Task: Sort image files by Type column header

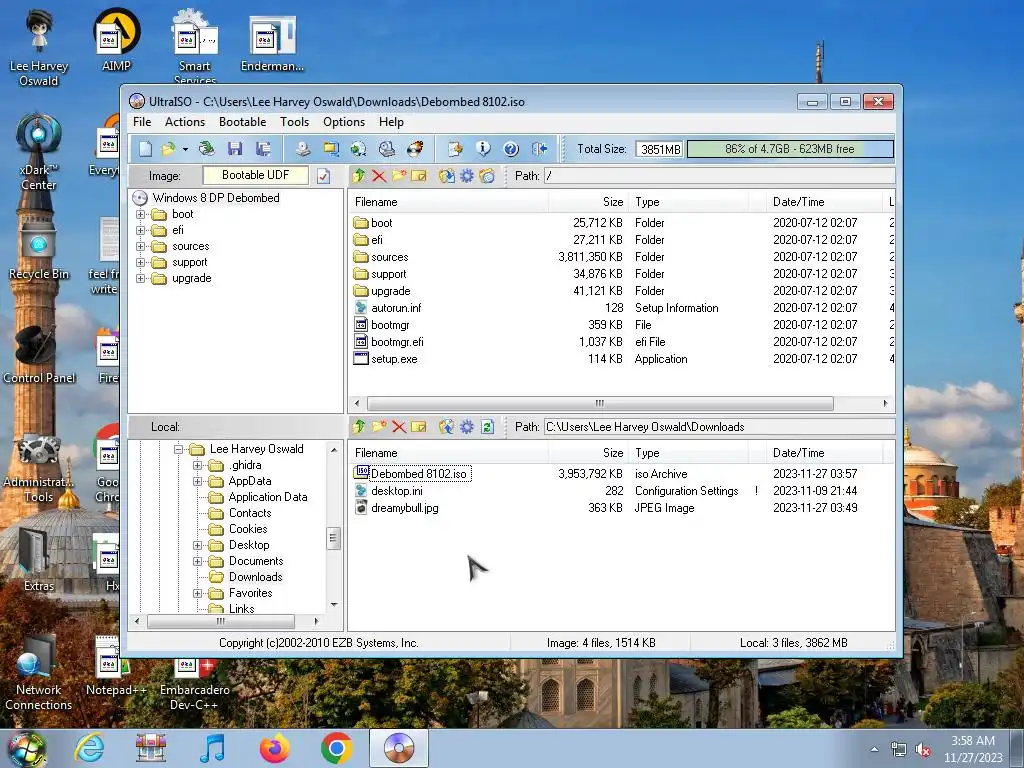Action: coord(688,202)
